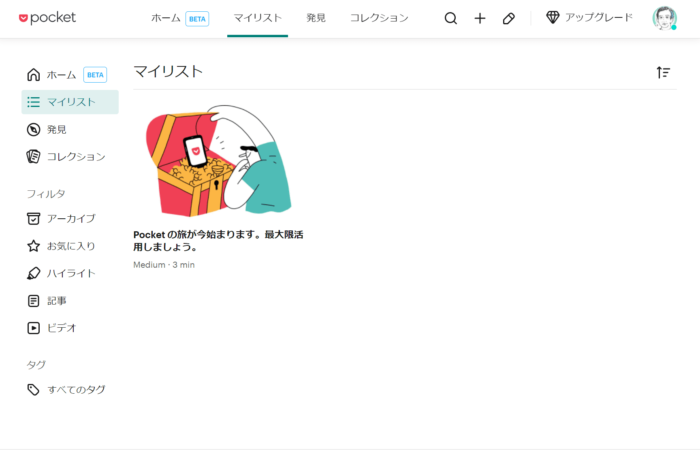Click the video play icon
The height and width of the screenshot is (452, 700).
tap(33, 328)
